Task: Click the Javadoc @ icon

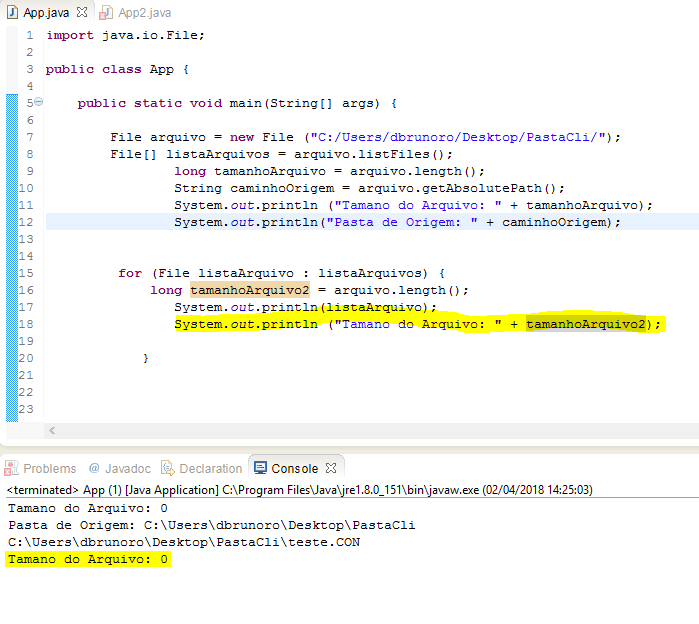Action: pyautogui.click(x=94, y=468)
